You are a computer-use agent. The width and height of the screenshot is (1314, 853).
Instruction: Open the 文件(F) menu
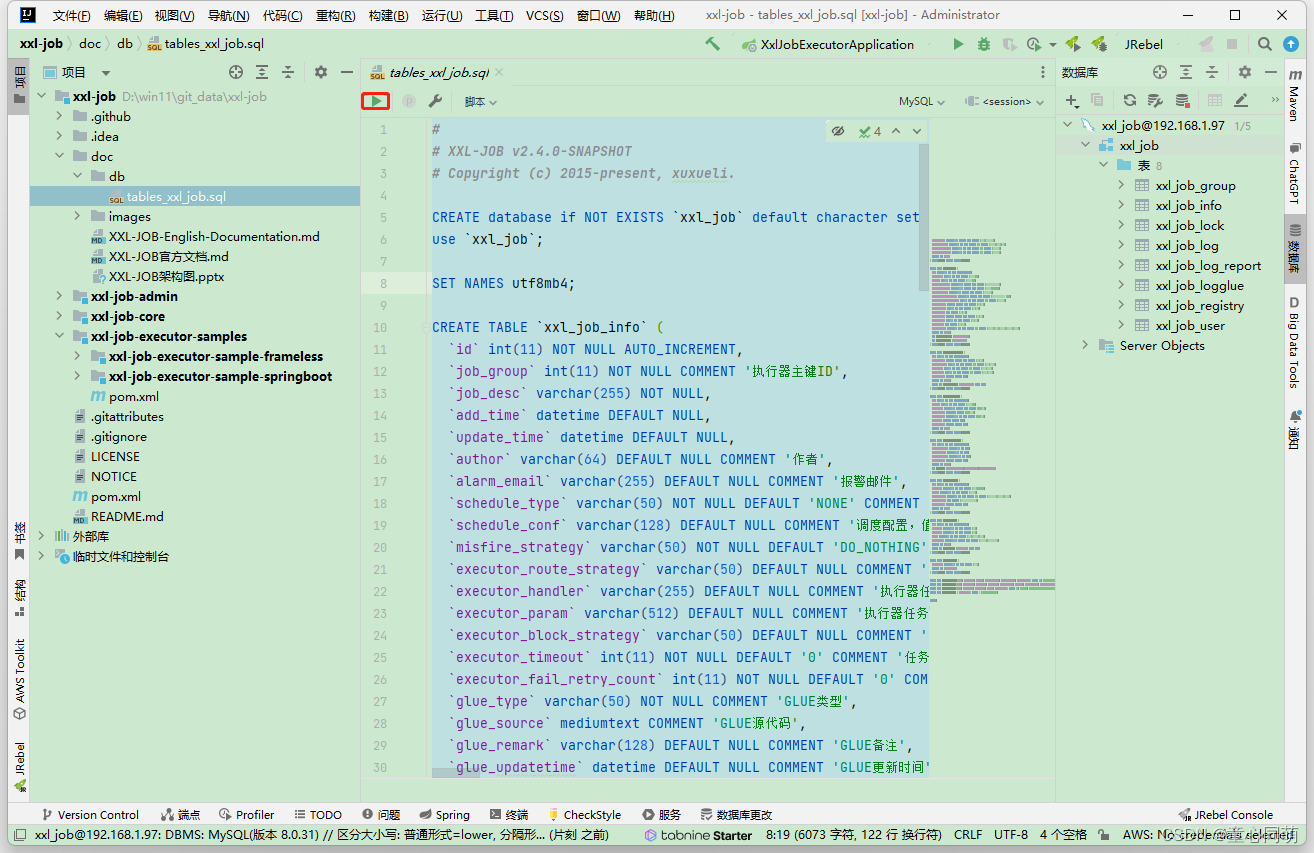click(71, 15)
